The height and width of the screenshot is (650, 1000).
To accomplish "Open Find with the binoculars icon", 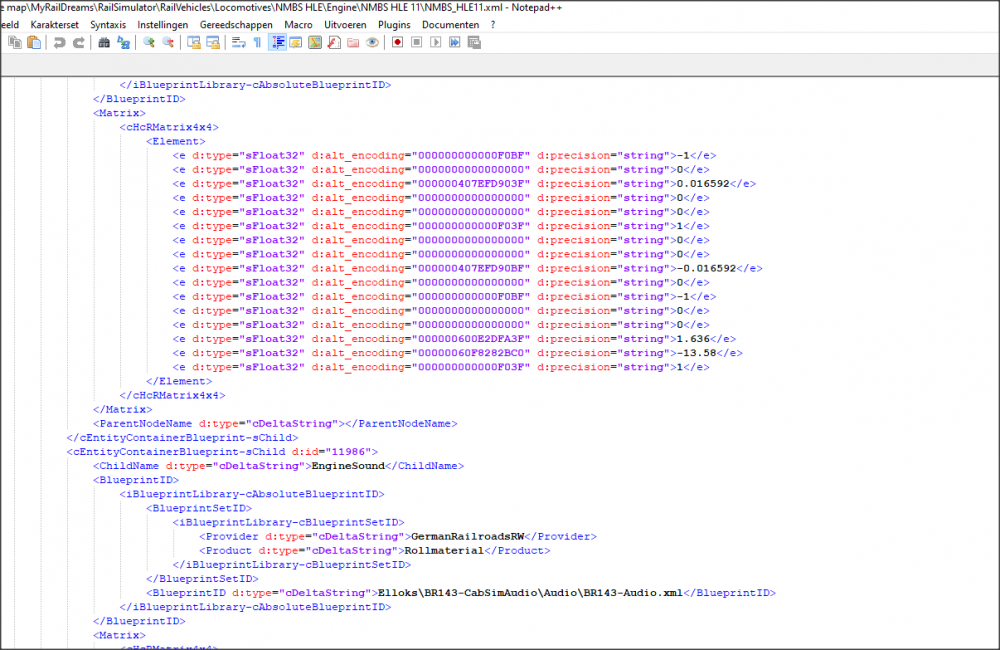I will tap(104, 42).
